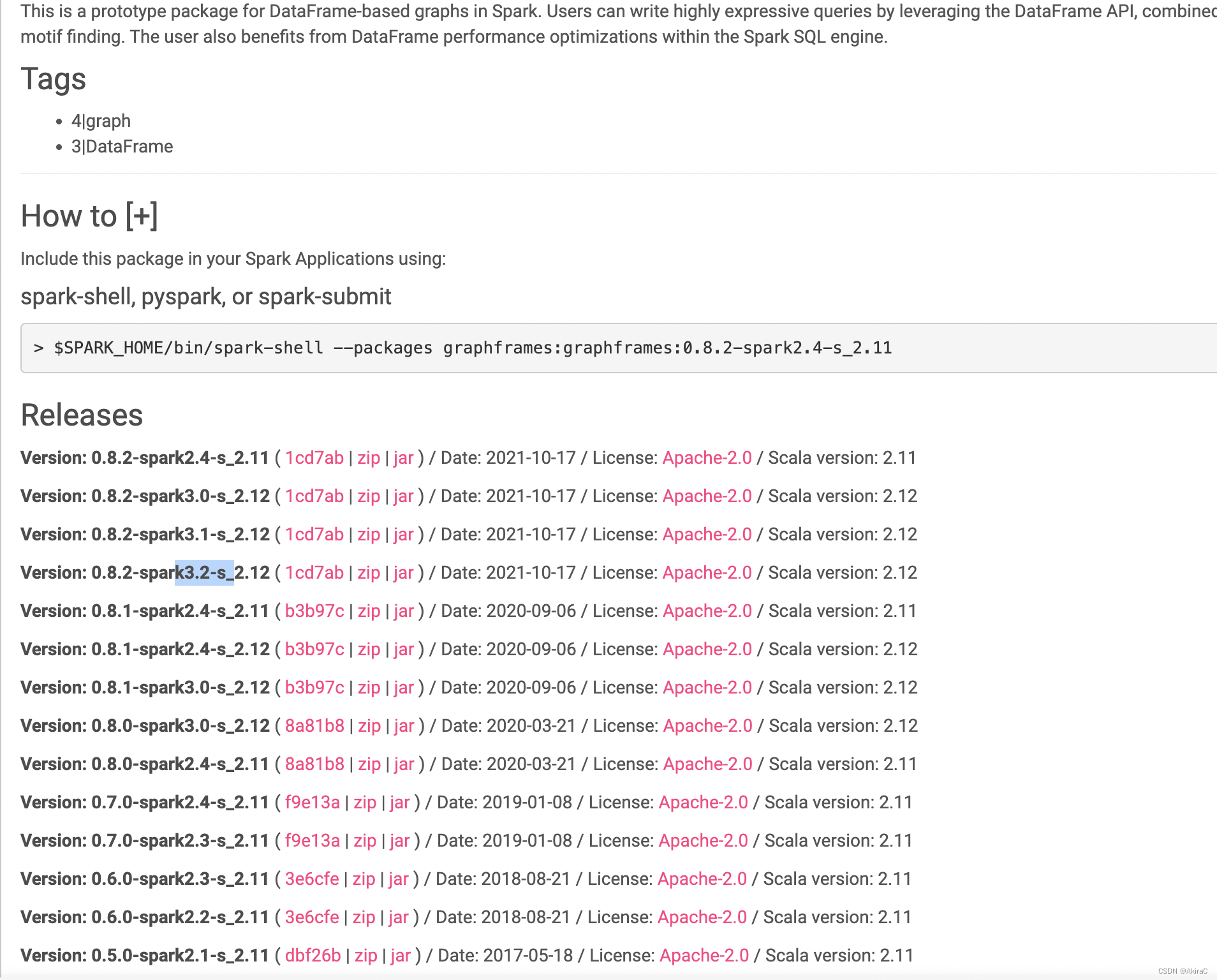This screenshot has height=980, width=1217.
Task: Download zip for 0.6.0-spark2.3-s_2.11
Action: click(x=364, y=879)
